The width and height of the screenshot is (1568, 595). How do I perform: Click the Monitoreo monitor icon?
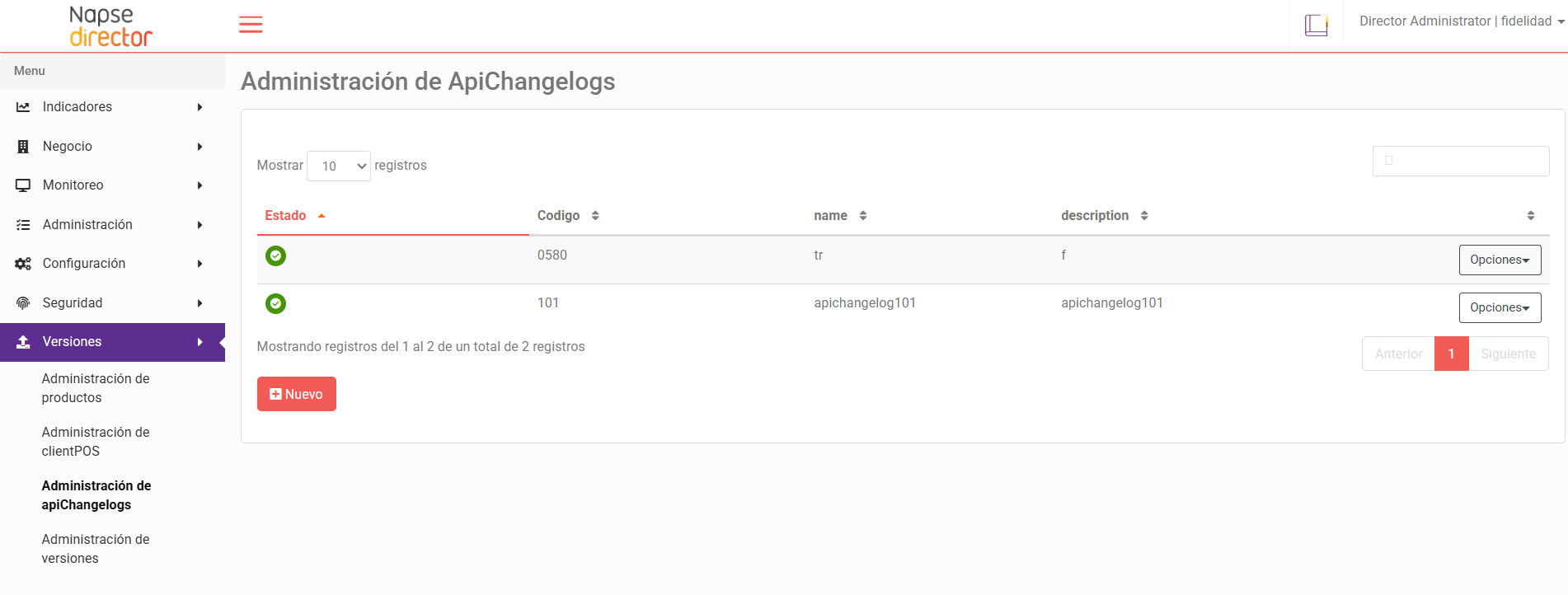pos(23,185)
